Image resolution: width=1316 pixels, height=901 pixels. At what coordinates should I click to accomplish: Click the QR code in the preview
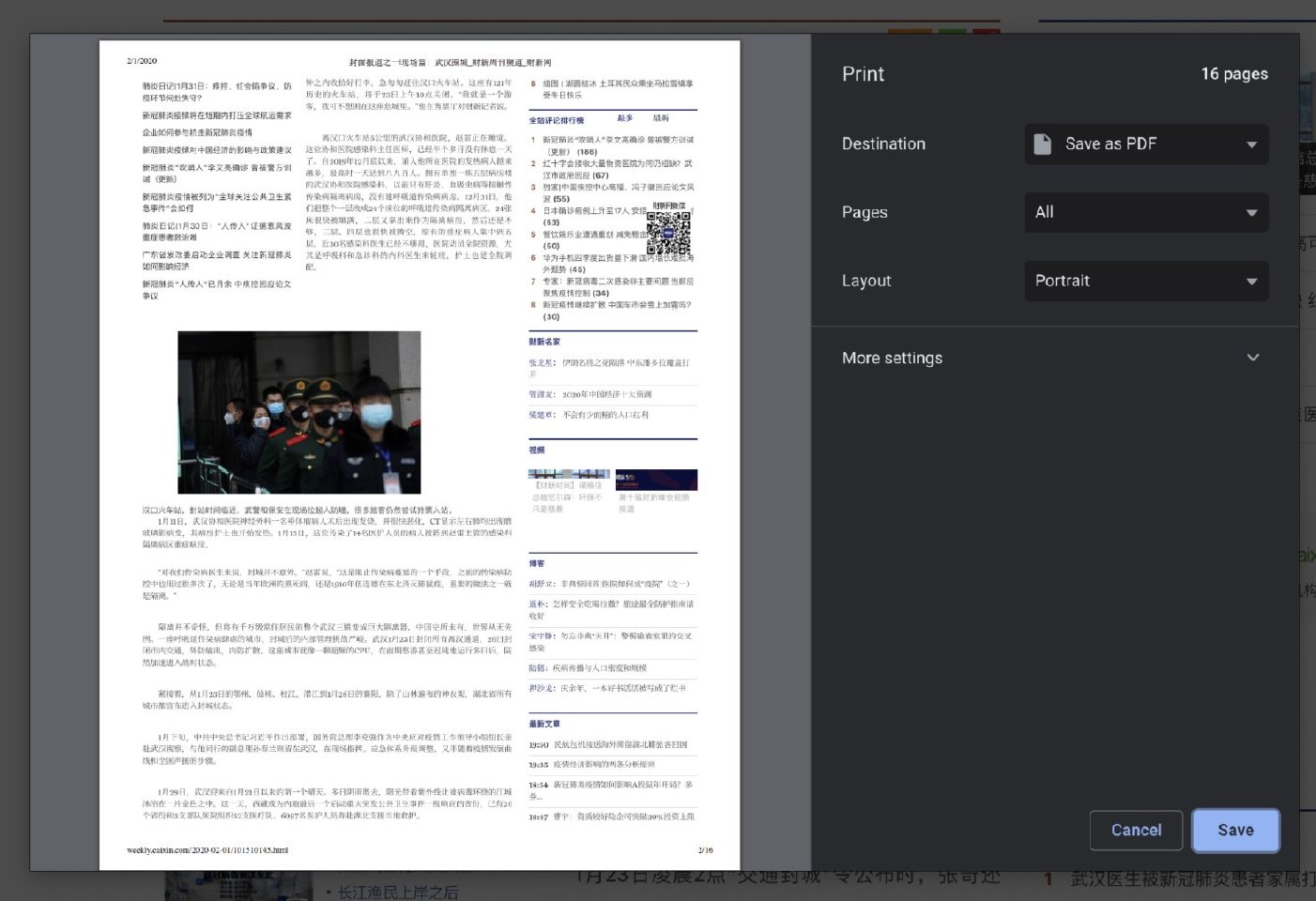(x=668, y=233)
